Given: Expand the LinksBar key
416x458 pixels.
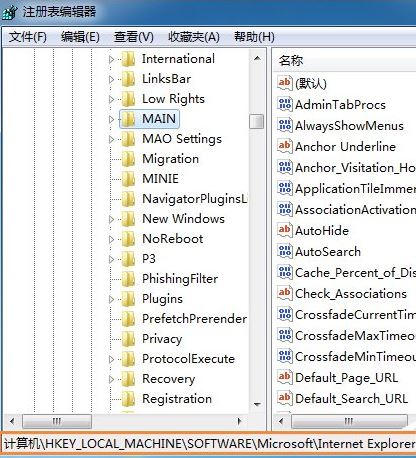Looking at the screenshot, I should [x=111, y=79].
